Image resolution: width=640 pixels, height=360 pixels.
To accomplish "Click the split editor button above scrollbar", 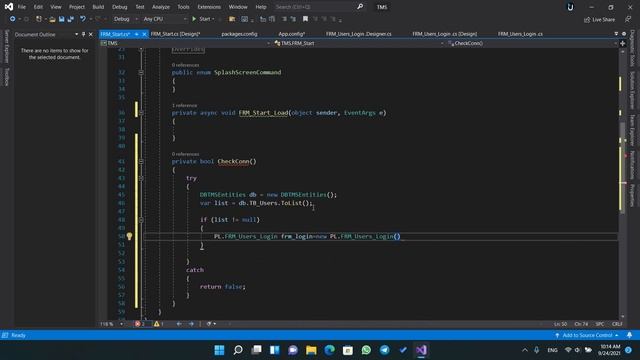I will (x=623, y=43).
